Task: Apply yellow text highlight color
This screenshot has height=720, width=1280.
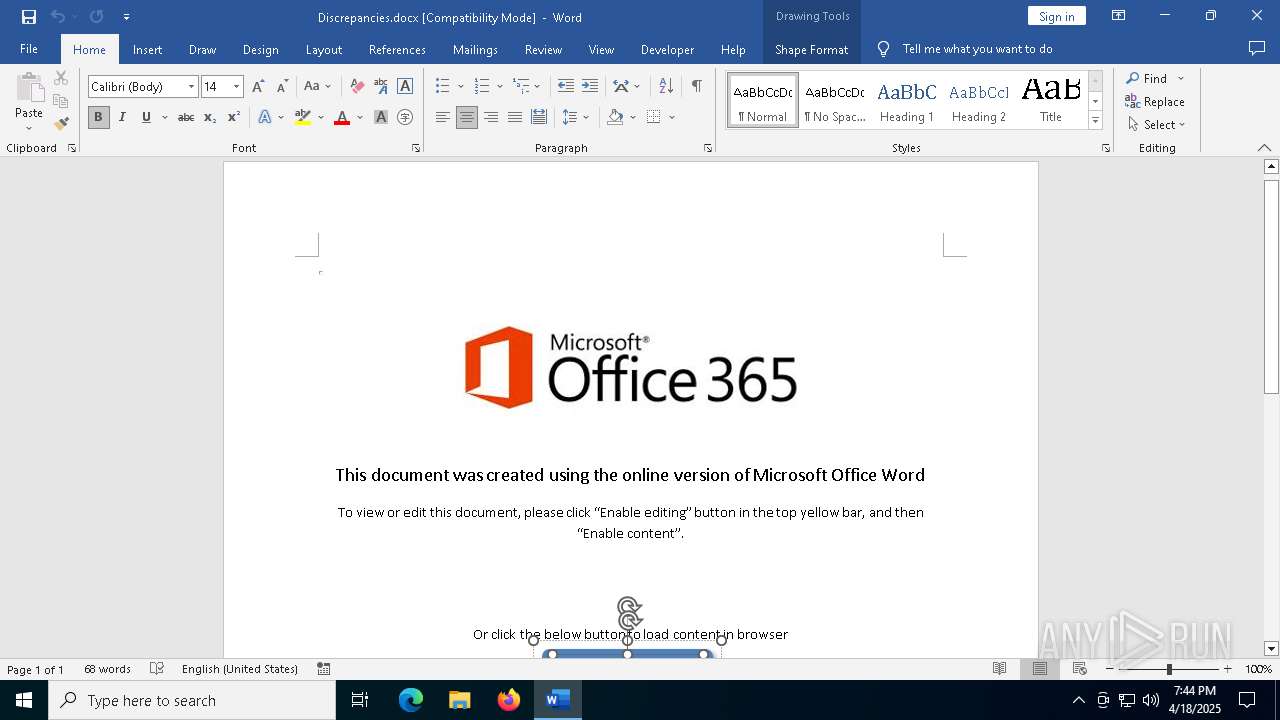Action: tap(303, 117)
